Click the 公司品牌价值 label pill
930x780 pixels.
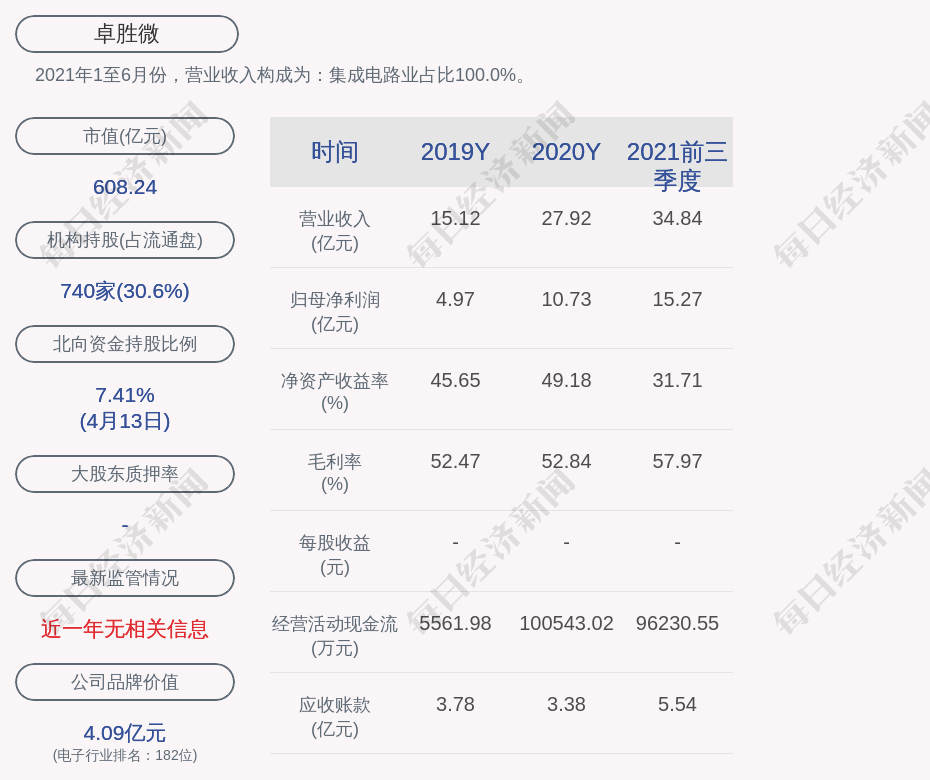click(x=125, y=682)
